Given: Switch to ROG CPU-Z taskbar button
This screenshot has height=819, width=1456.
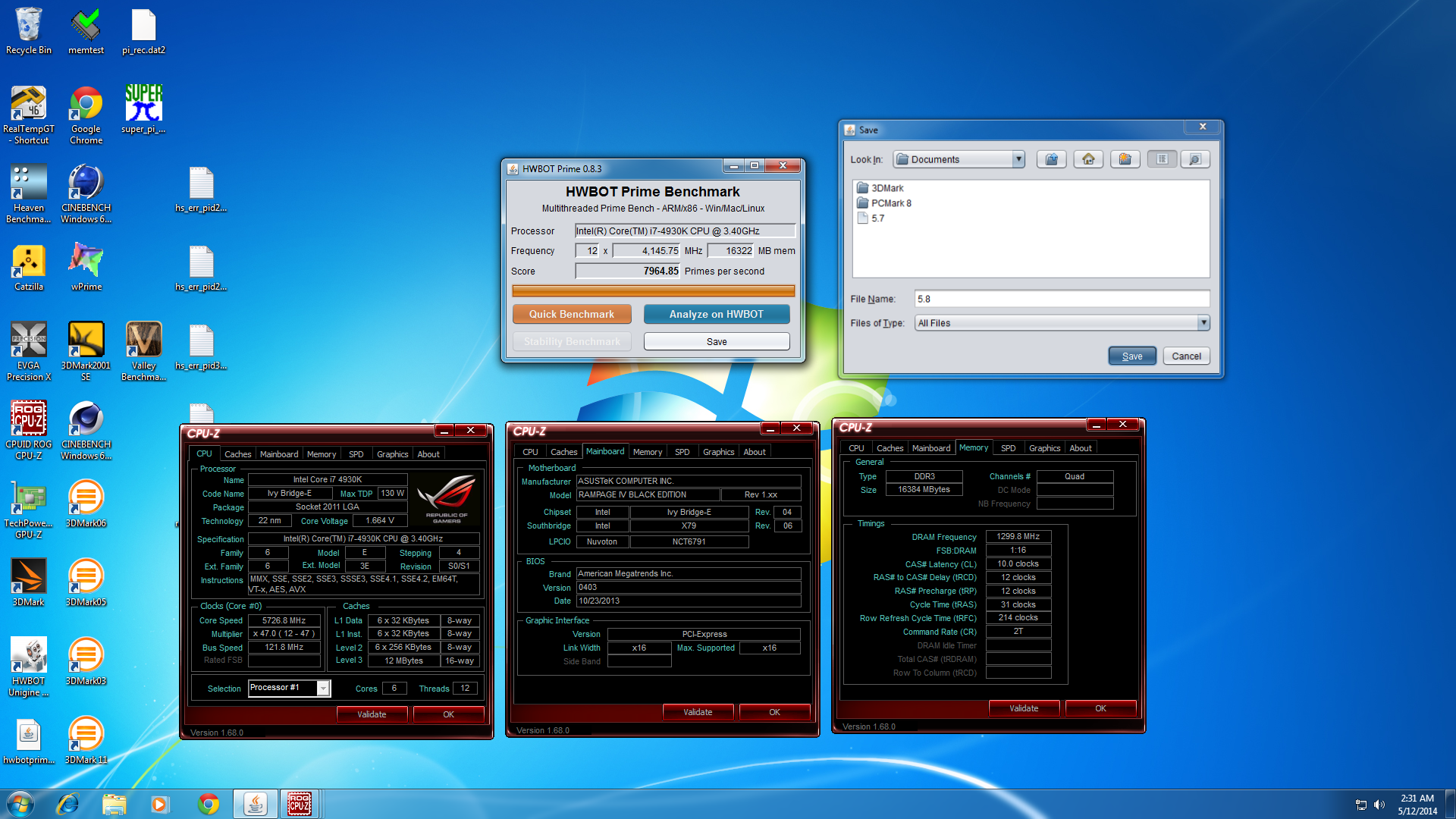Looking at the screenshot, I should (300, 804).
